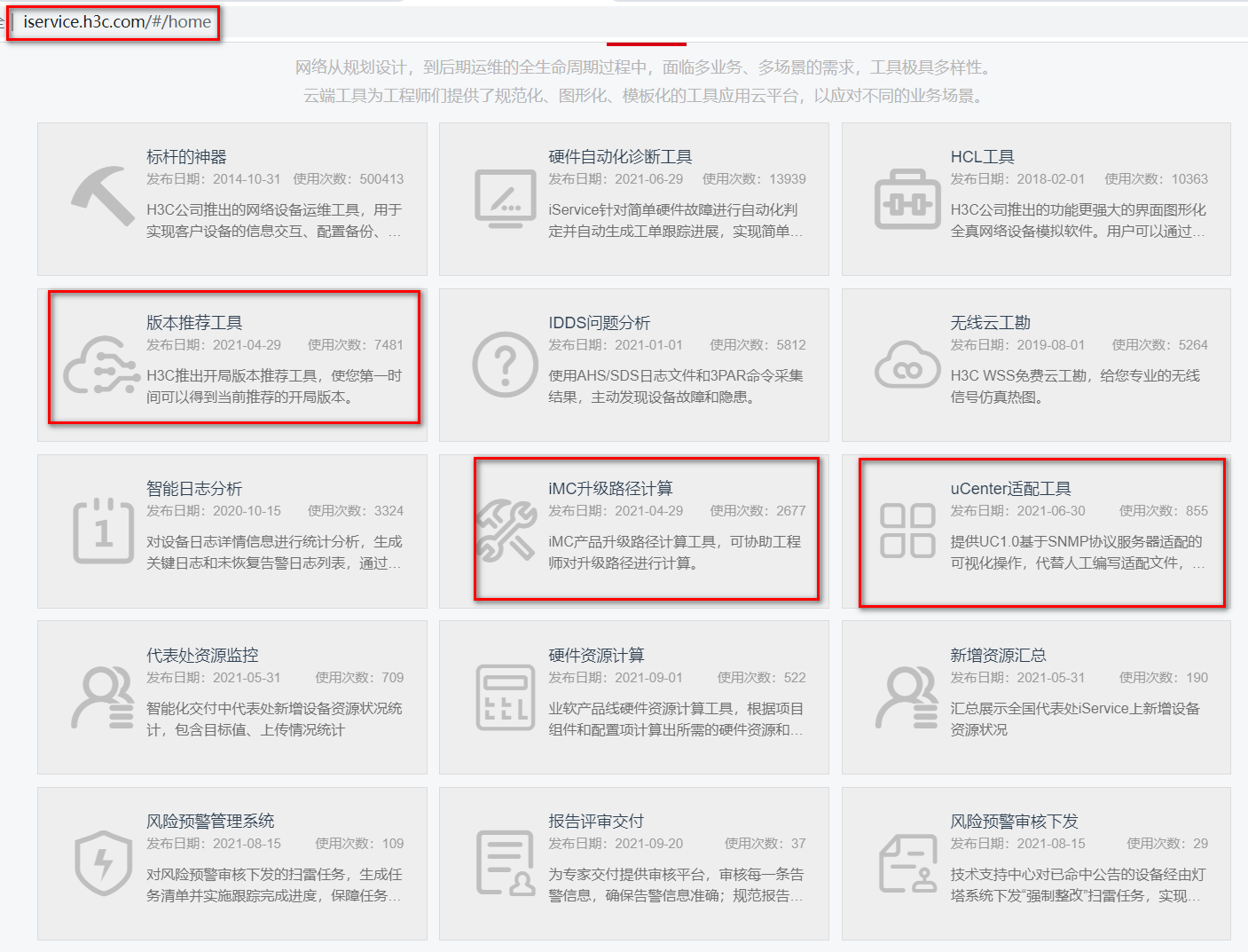Click usage count text 使用次数: 109
Viewport: 1248px width, 952px height.
tap(359, 844)
